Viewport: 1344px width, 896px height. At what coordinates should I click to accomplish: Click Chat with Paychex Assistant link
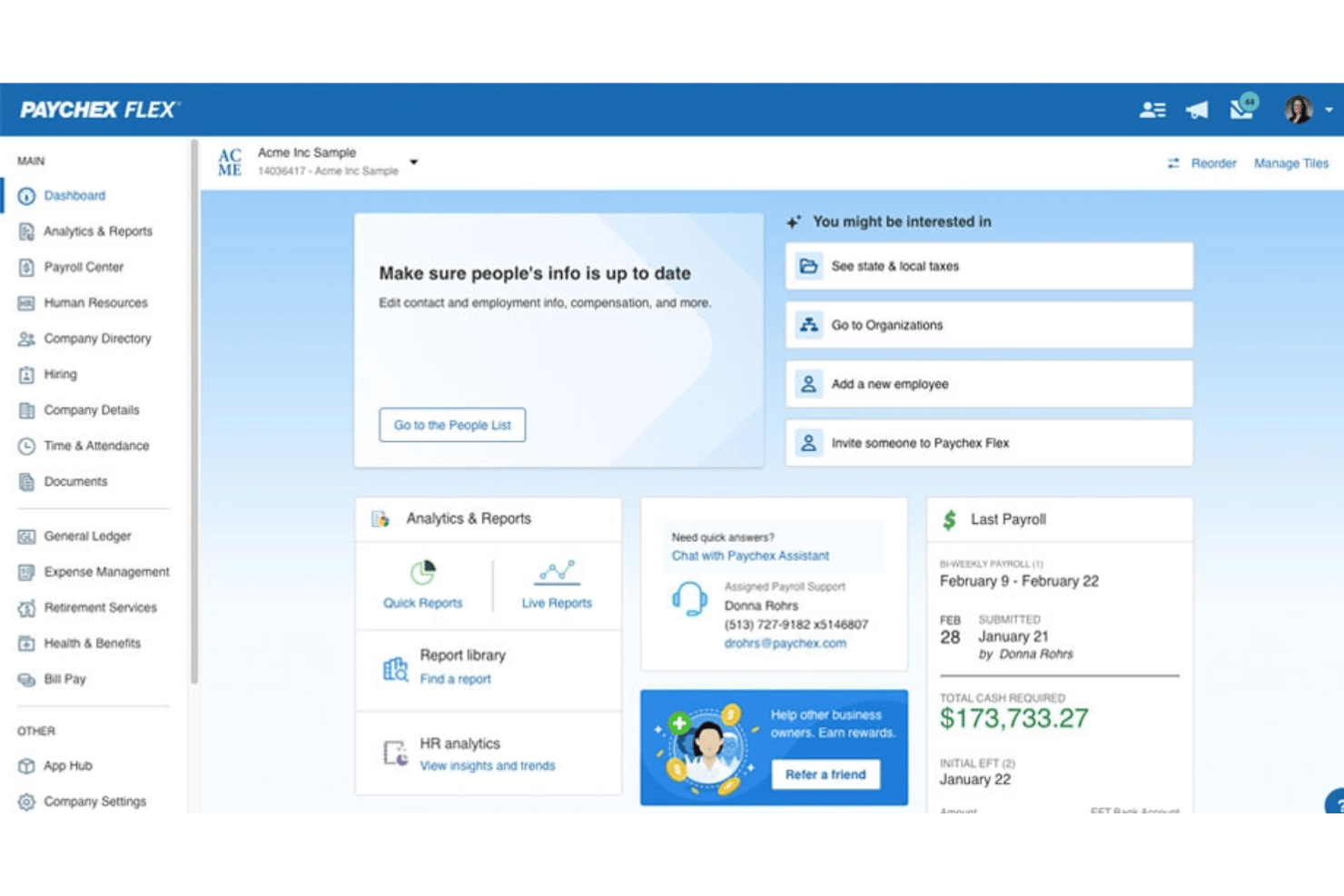click(x=750, y=556)
